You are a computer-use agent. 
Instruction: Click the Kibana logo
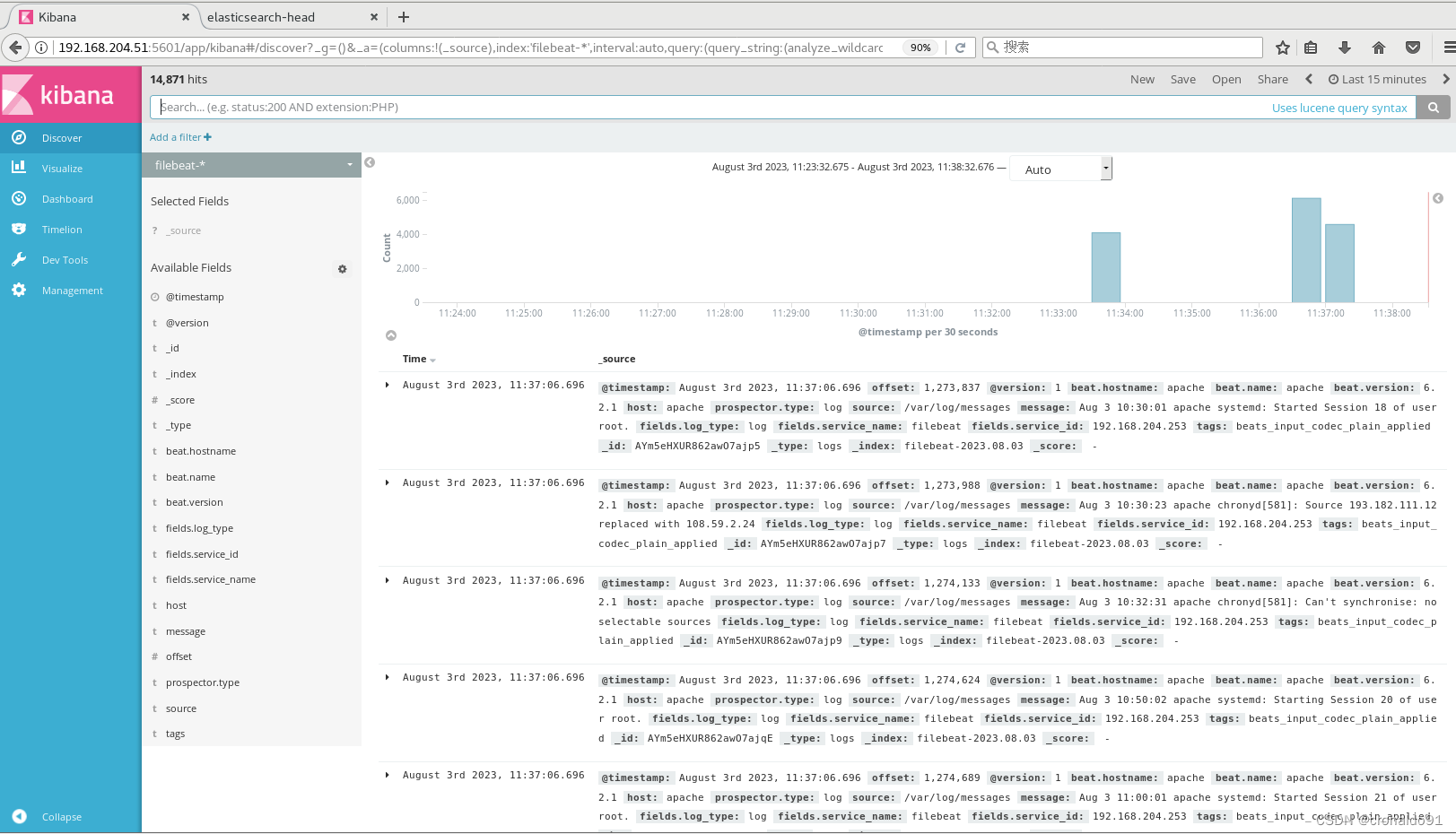click(70, 94)
